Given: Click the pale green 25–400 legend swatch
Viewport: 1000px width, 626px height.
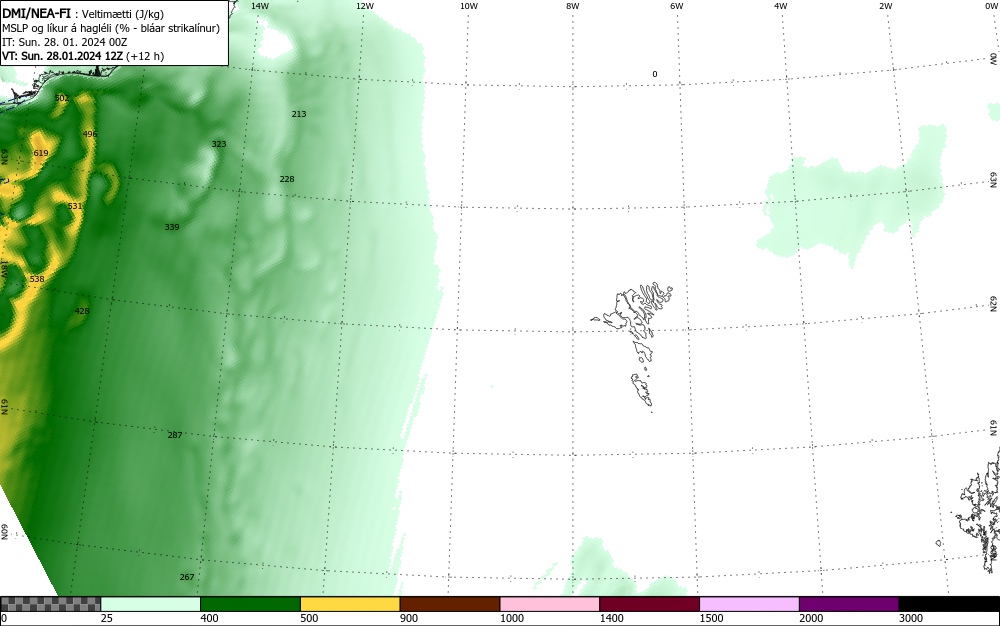Looking at the screenshot, I should click(151, 604).
